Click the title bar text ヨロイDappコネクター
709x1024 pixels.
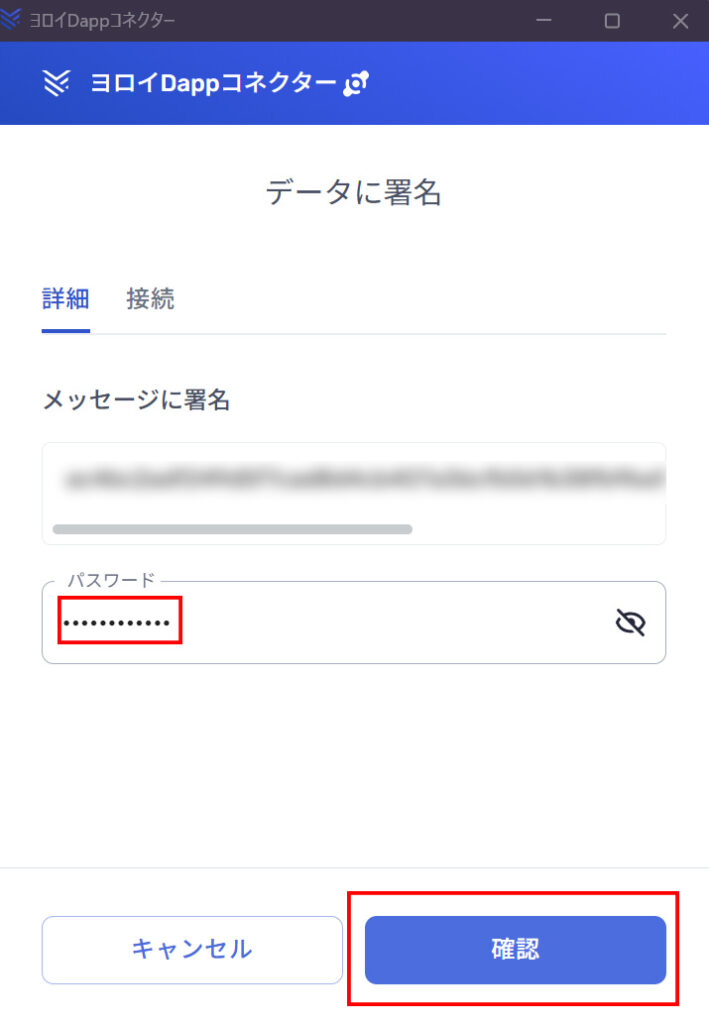(x=102, y=20)
